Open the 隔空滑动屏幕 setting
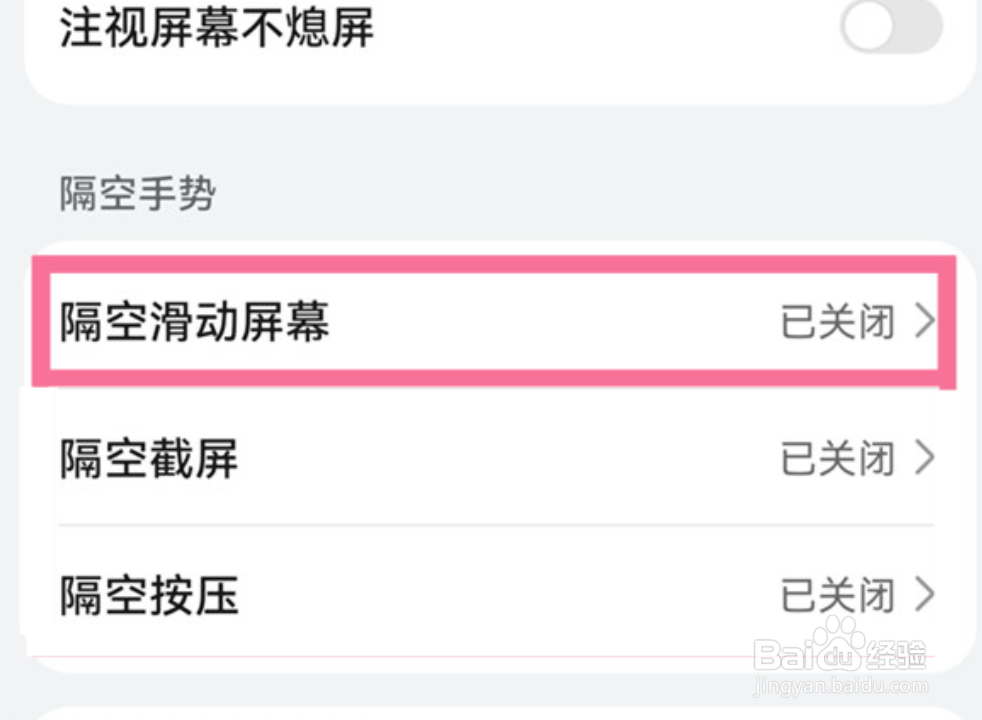 [195, 322]
